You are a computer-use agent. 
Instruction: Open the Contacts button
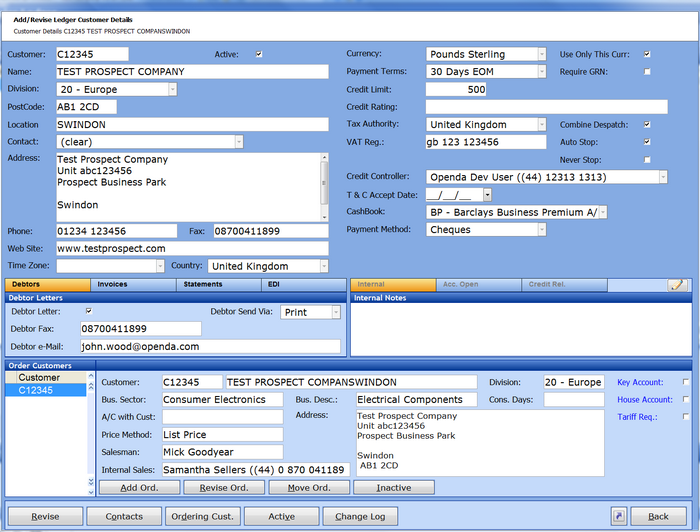coord(124,516)
